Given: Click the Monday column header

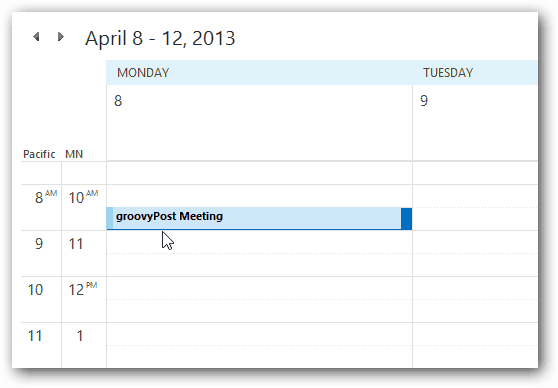Looking at the screenshot, I should pos(143,73).
